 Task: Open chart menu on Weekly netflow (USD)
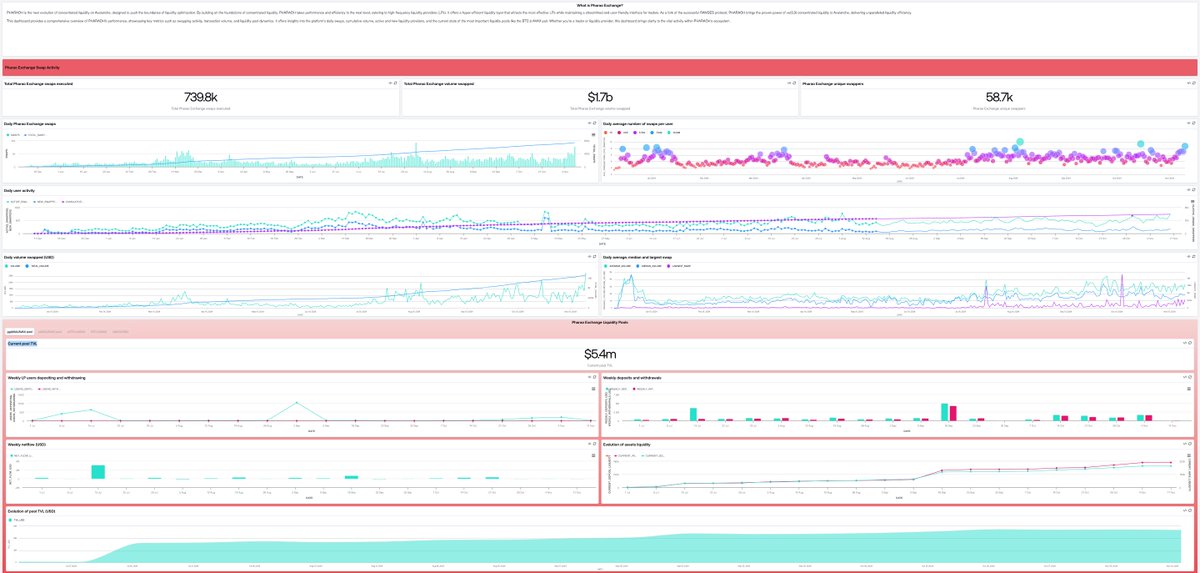click(x=594, y=454)
